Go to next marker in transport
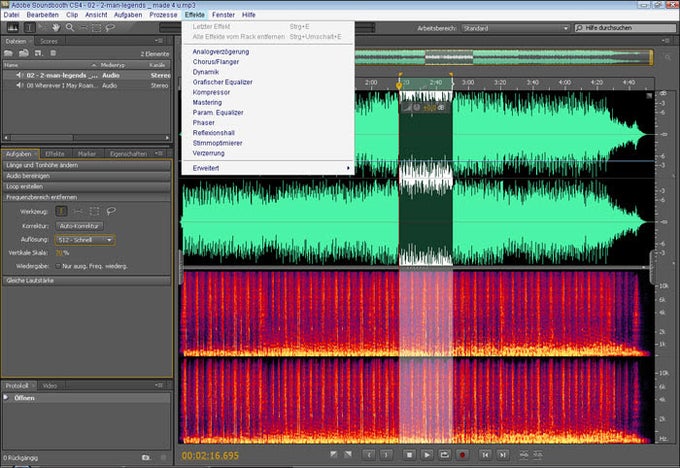Image resolution: width=680 pixels, height=468 pixels. [x=503, y=455]
